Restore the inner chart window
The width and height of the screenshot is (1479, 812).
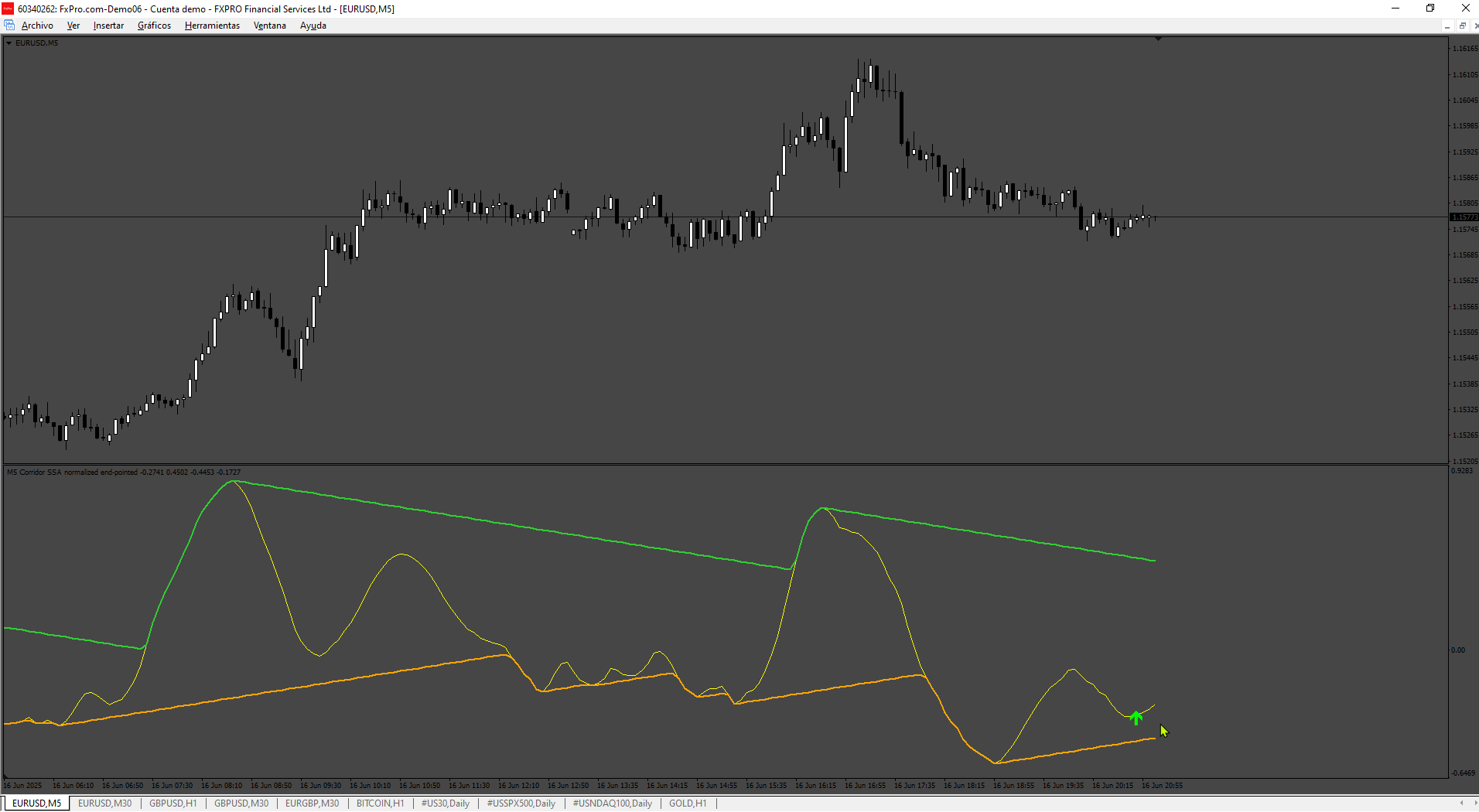[1462, 26]
